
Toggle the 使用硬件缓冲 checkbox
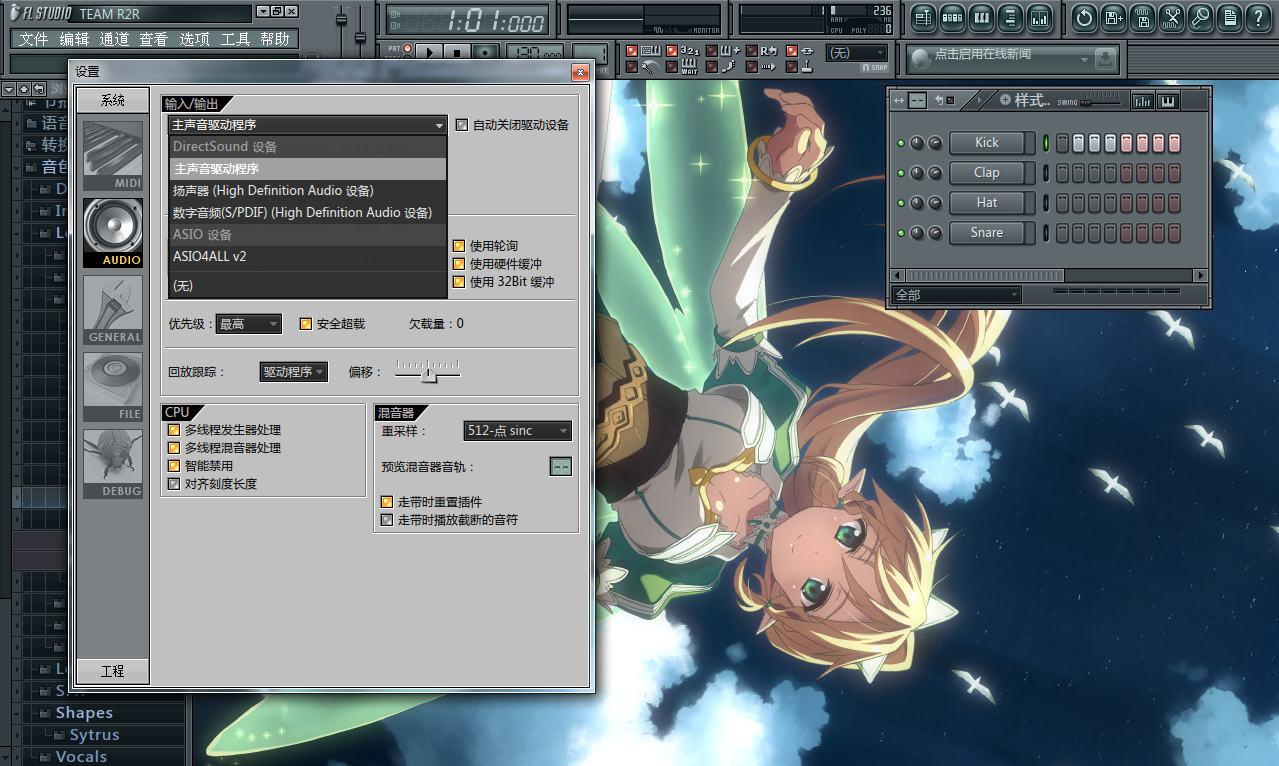(x=459, y=264)
